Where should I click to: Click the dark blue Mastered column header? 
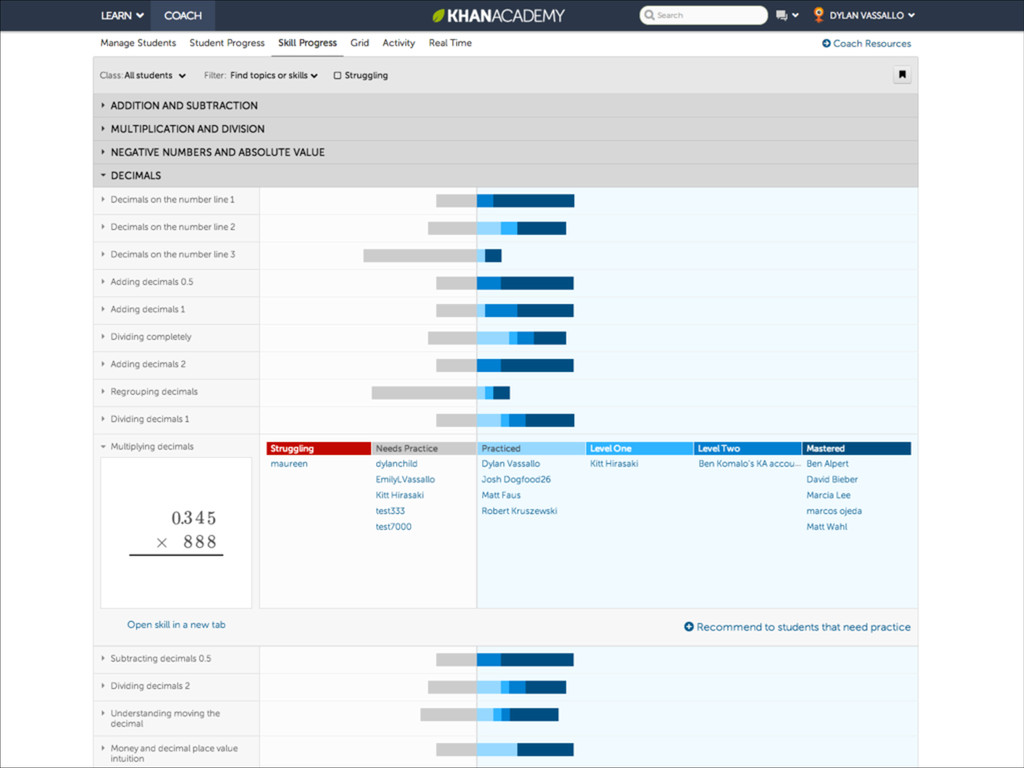[856, 449]
